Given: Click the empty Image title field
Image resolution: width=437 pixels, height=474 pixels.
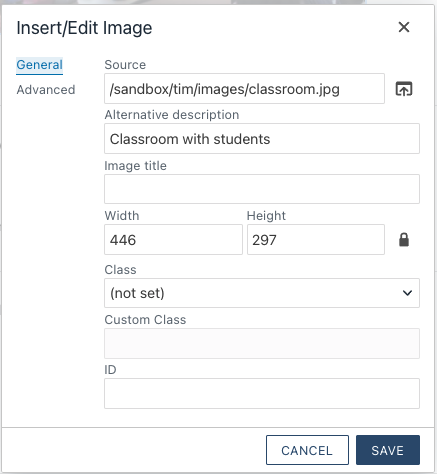Looking at the screenshot, I should (x=262, y=189).
